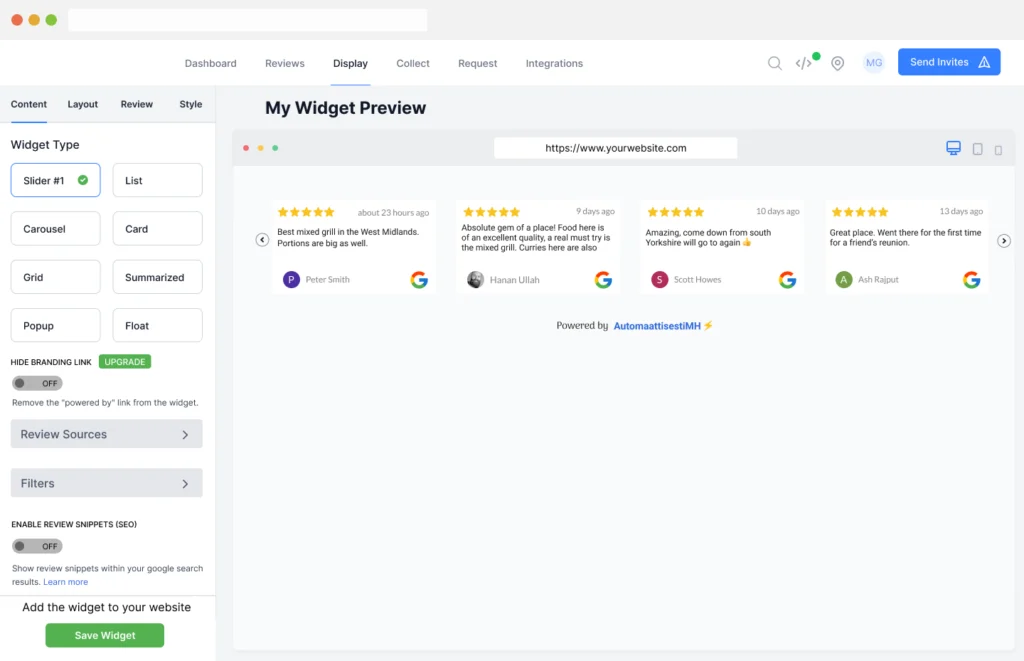This screenshot has width=1024, height=661.
Task: Click next arrow on review slider
Action: (x=1004, y=241)
